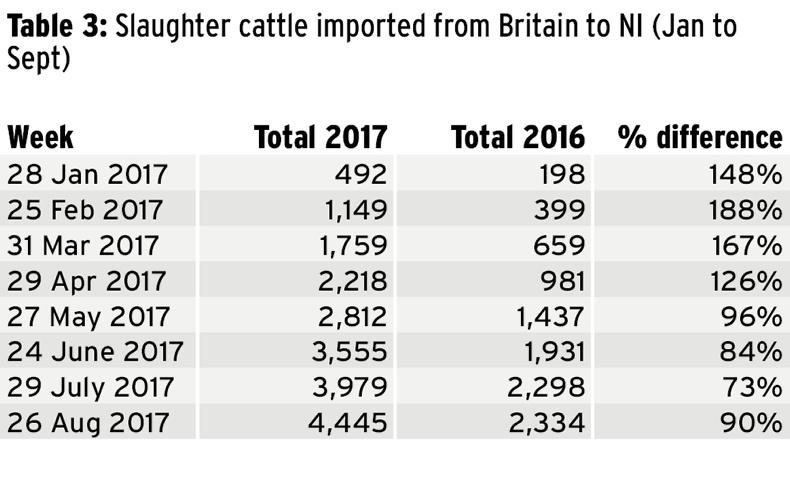Select the 26 Aug 2017 week cell
The image size is (790, 498).
[89, 422]
